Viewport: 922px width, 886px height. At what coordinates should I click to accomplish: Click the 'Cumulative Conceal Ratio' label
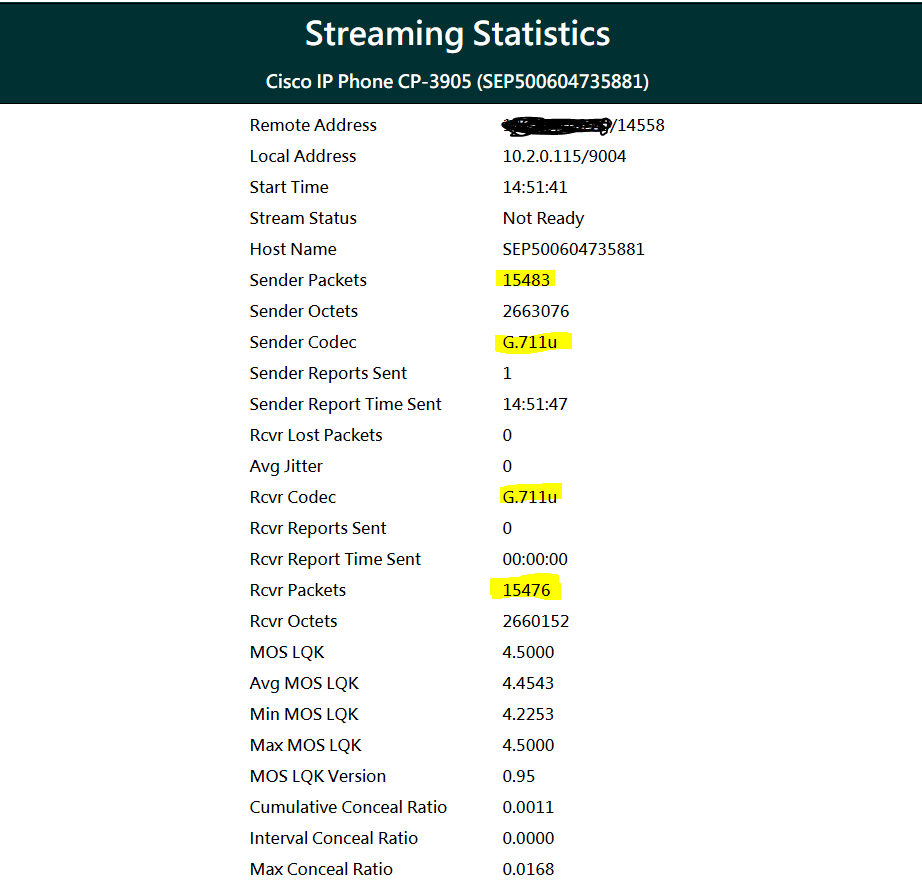pos(348,808)
